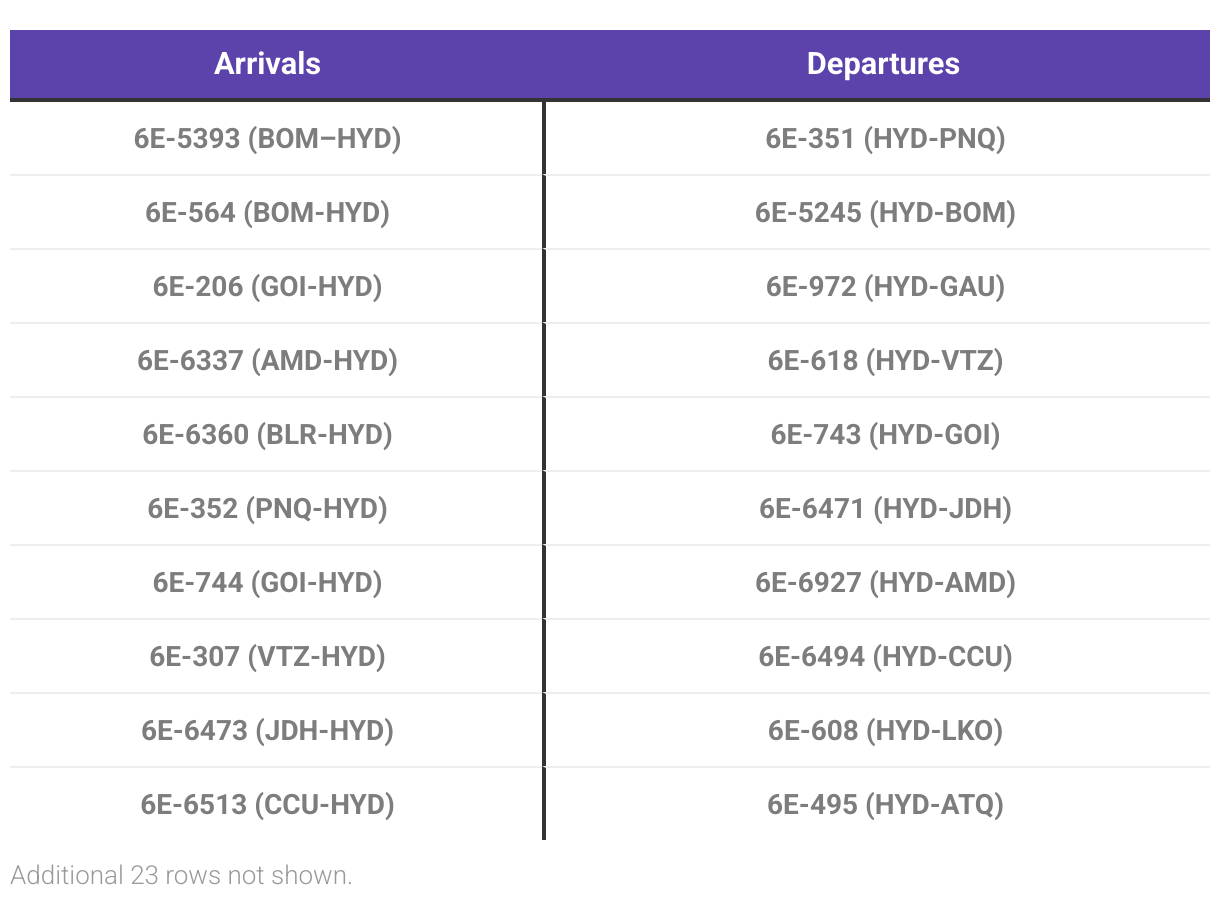Click the Departures column header
The width and height of the screenshot is (1220, 900).
tap(883, 64)
